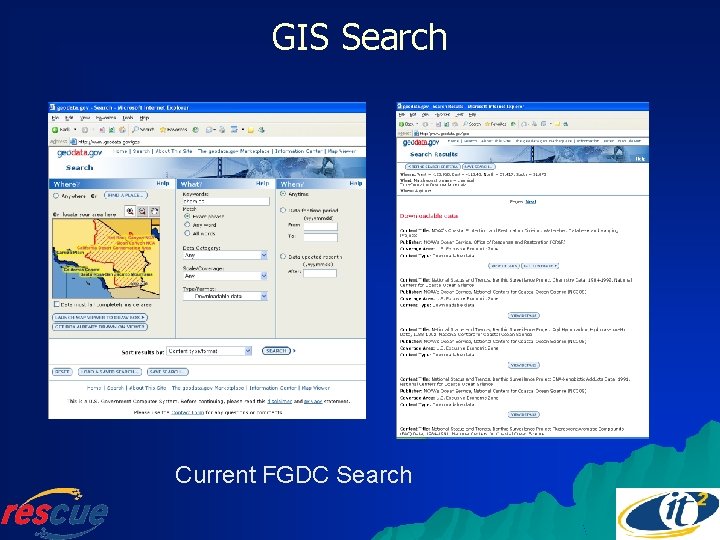The width and height of the screenshot is (720, 540).
Task: Click the Back button in Search Results window
Action: [x=406, y=124]
